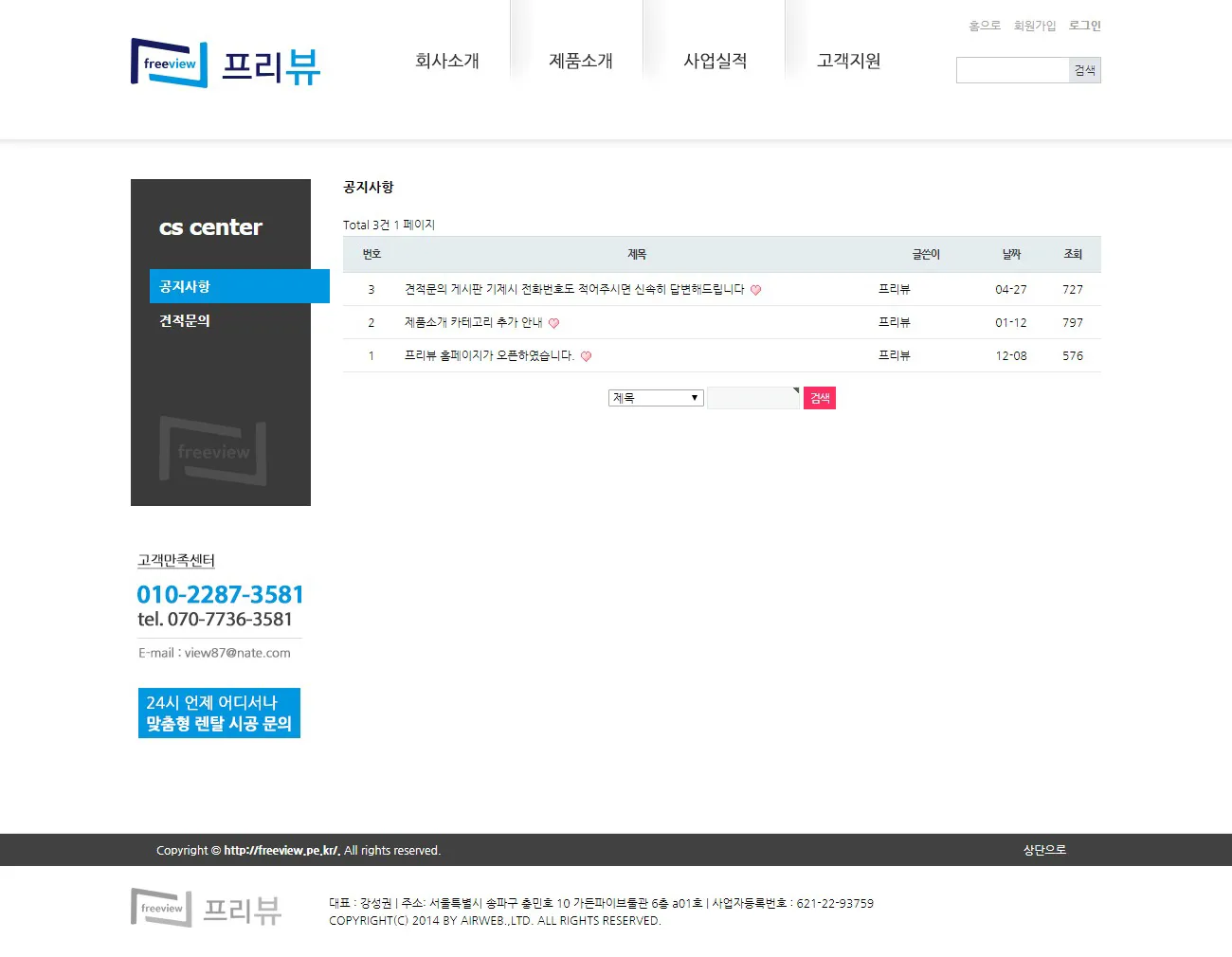Click the 로그인 link
1232x957 pixels.
tap(1085, 26)
